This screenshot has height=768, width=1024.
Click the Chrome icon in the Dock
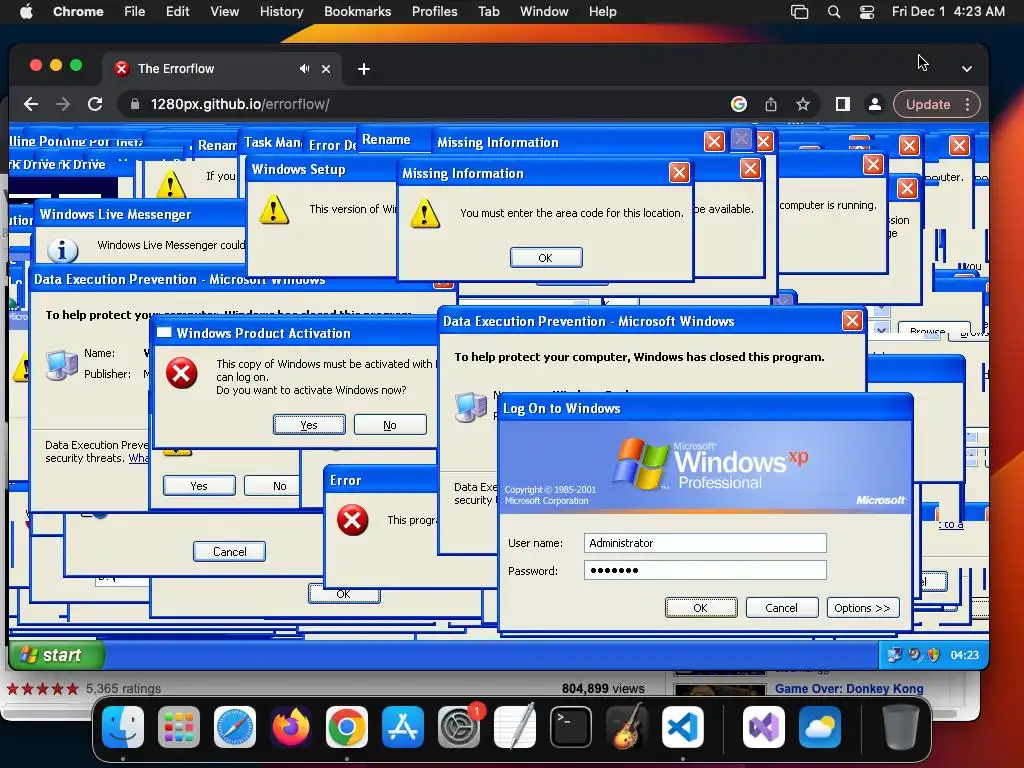[347, 727]
